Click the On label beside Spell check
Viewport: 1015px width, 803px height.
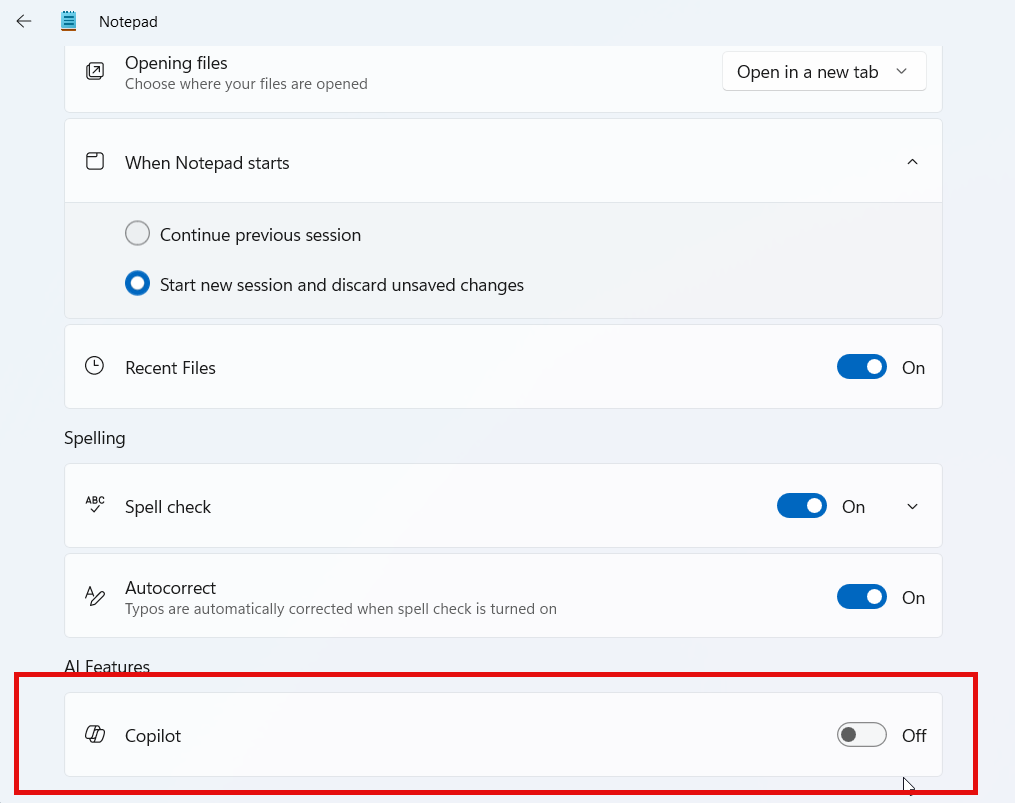853,506
